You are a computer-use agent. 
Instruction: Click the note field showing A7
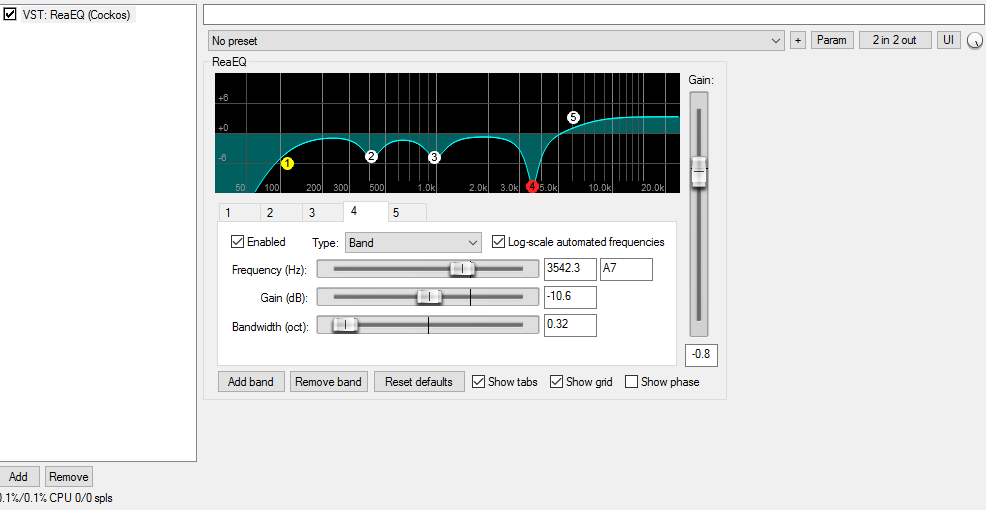click(x=627, y=269)
